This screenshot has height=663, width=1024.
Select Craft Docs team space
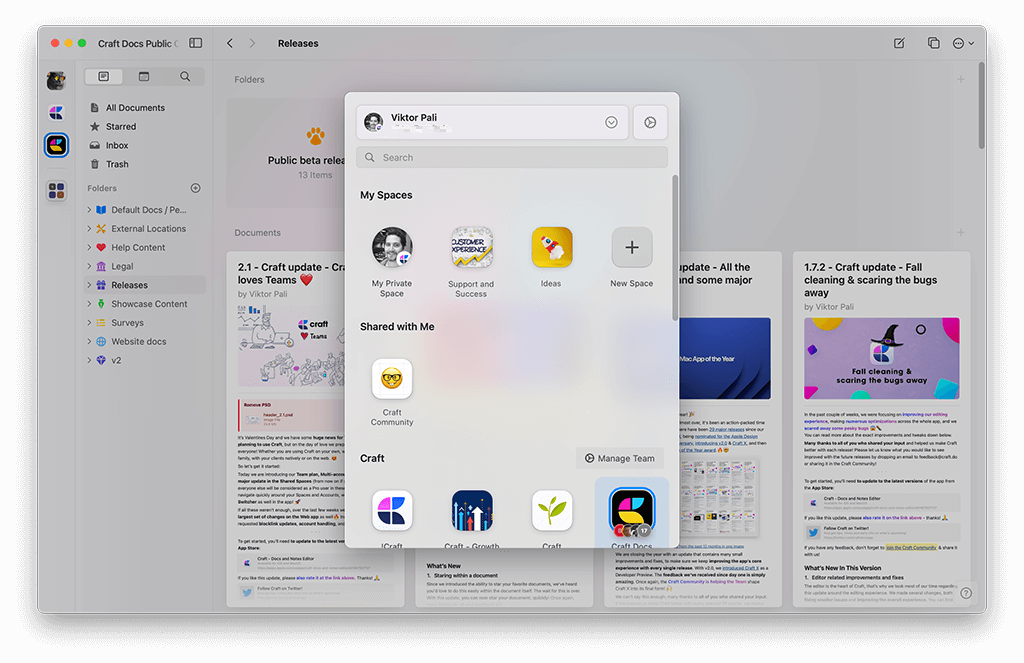click(632, 513)
